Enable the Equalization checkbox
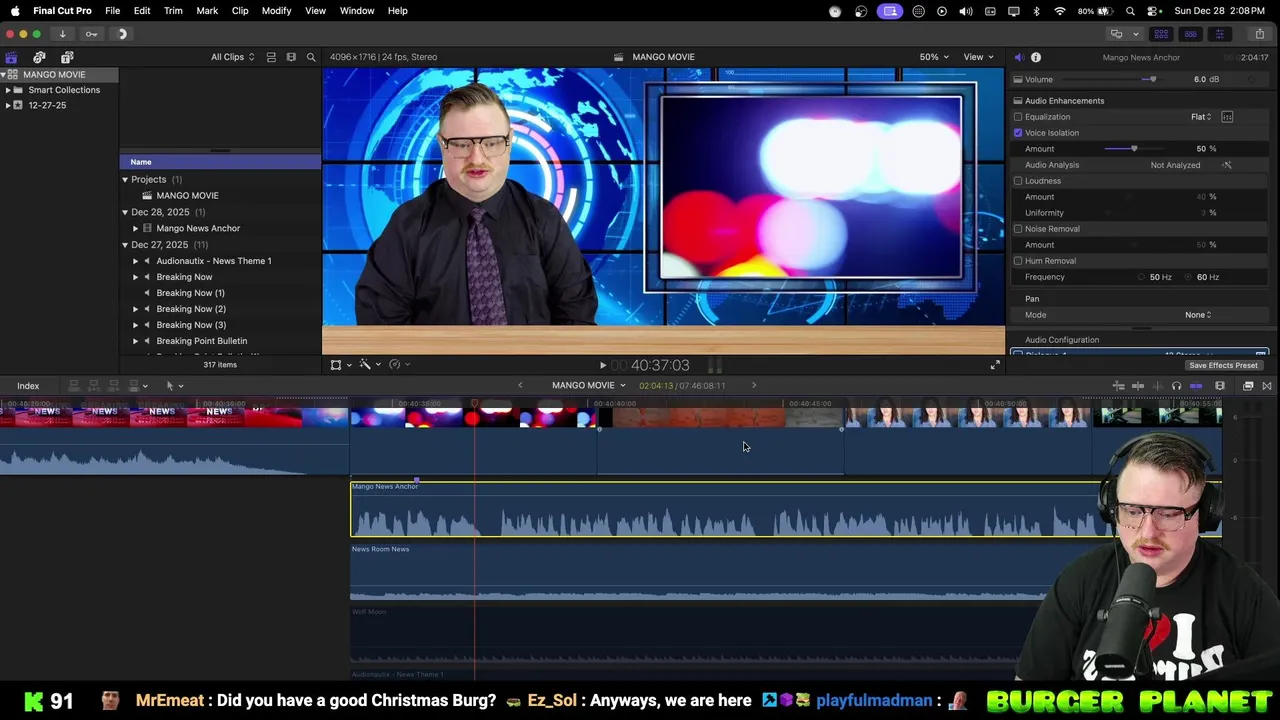This screenshot has height=720, width=1280. coord(1018,117)
